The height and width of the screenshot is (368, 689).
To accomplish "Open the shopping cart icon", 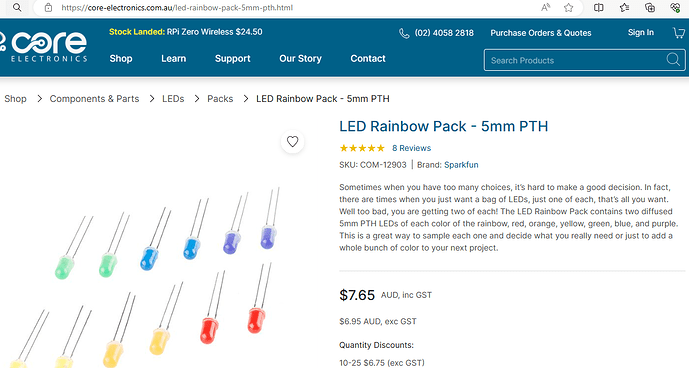I will pos(679,33).
